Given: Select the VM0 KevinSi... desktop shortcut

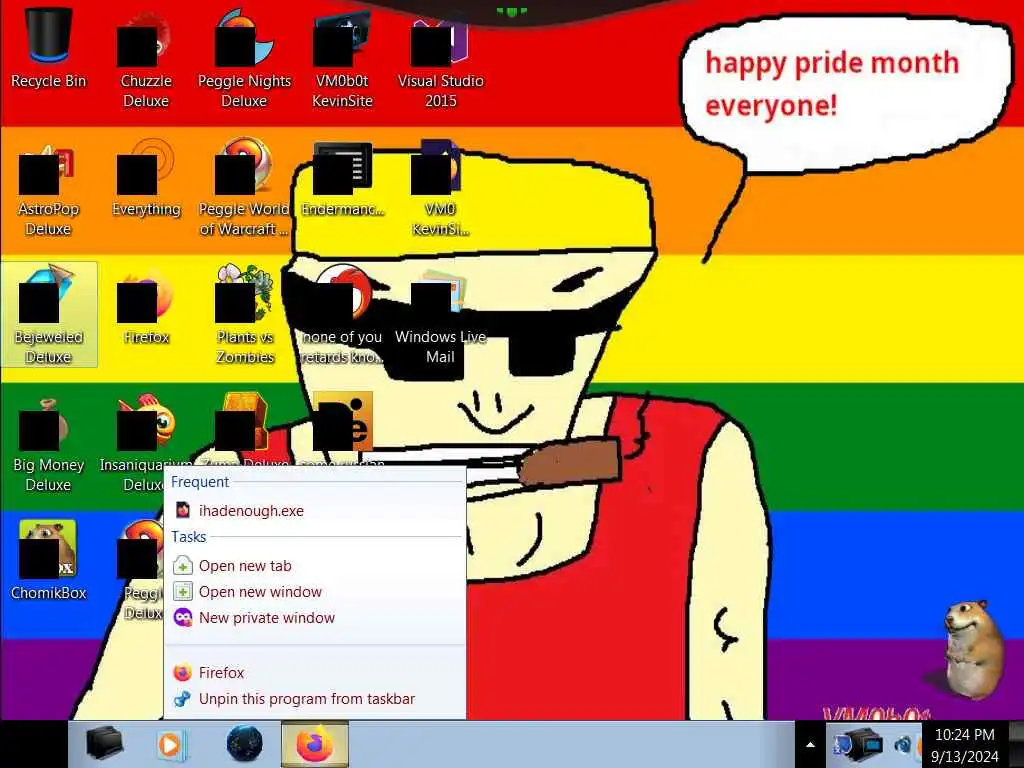Looking at the screenshot, I should [440, 188].
